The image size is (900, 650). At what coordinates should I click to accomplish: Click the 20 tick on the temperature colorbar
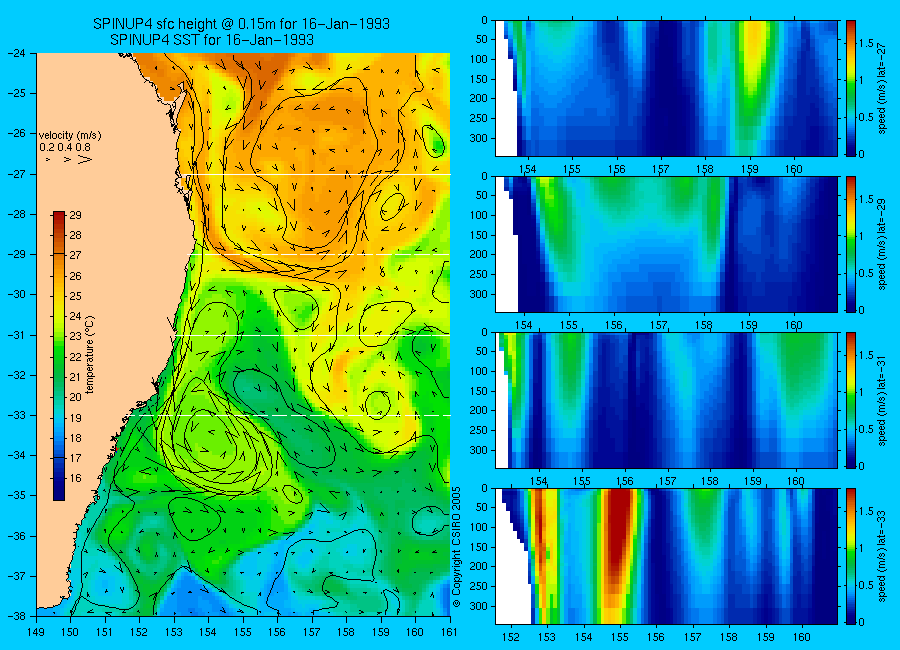pos(75,397)
